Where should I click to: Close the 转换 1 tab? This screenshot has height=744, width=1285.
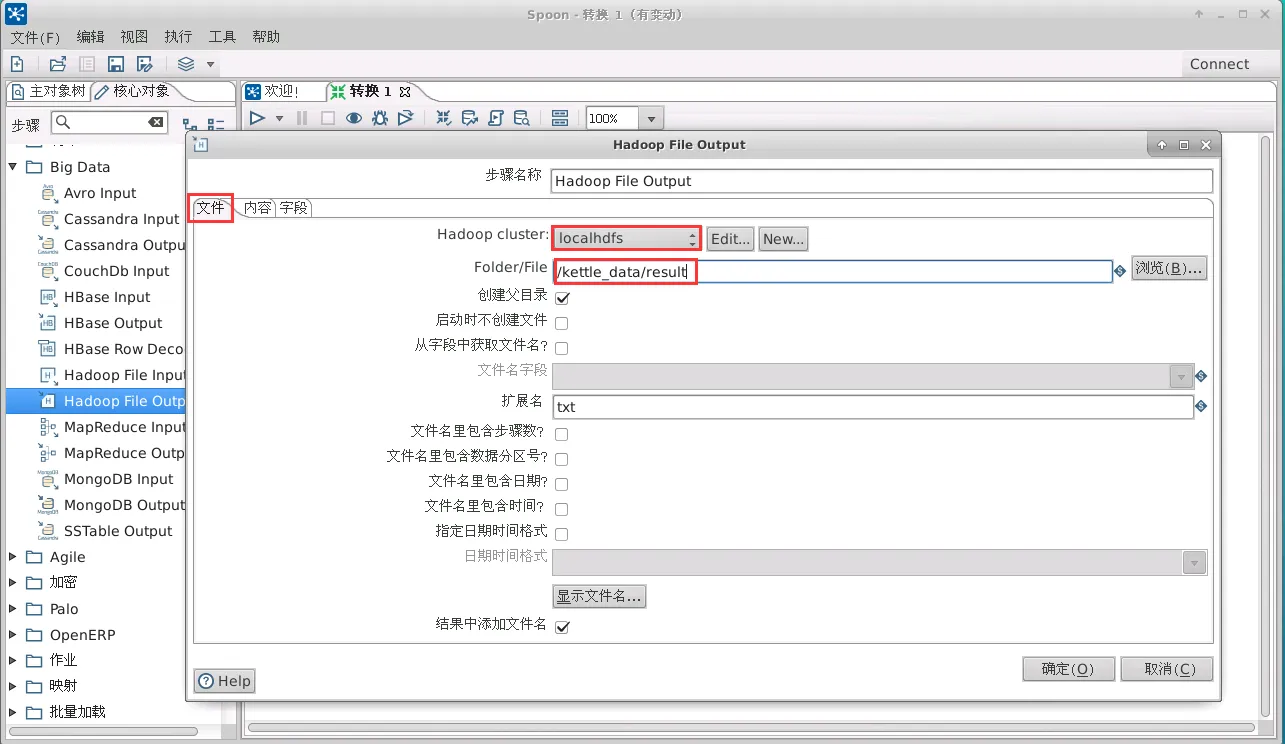pyautogui.click(x=405, y=91)
